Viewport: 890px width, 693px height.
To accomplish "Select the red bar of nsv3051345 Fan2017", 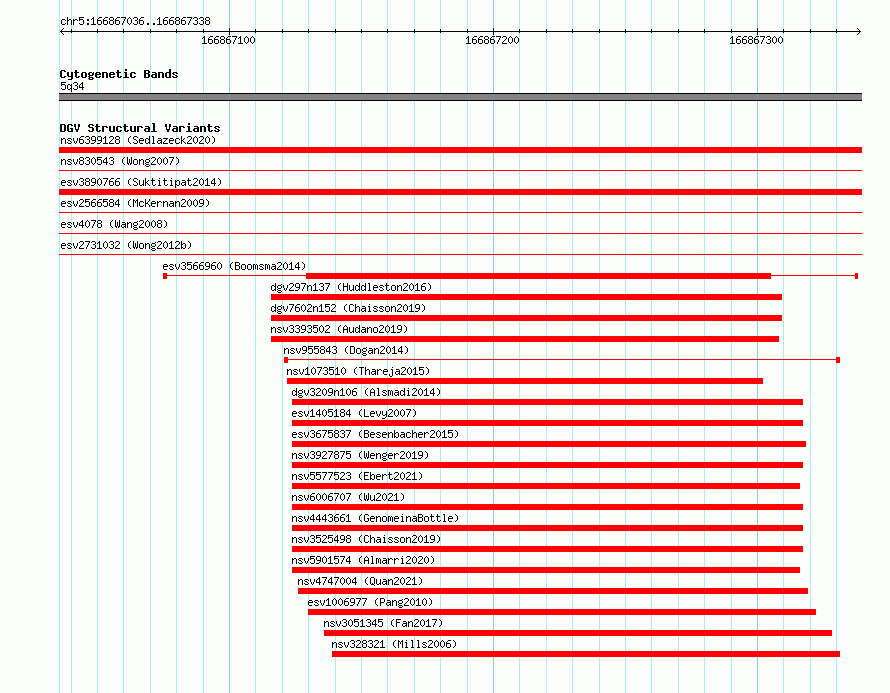I will pyautogui.click(x=578, y=633).
